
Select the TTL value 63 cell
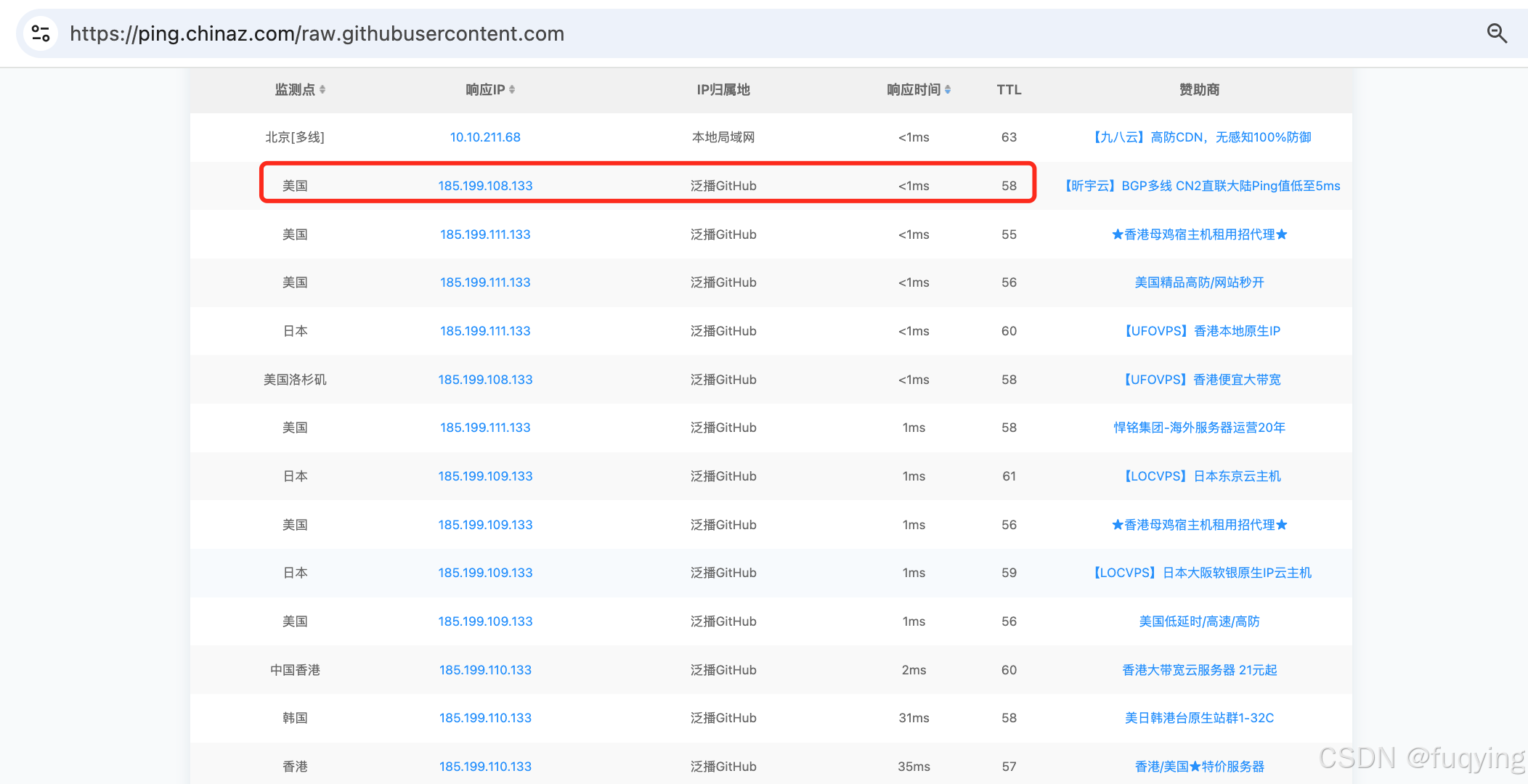pyautogui.click(x=1009, y=137)
